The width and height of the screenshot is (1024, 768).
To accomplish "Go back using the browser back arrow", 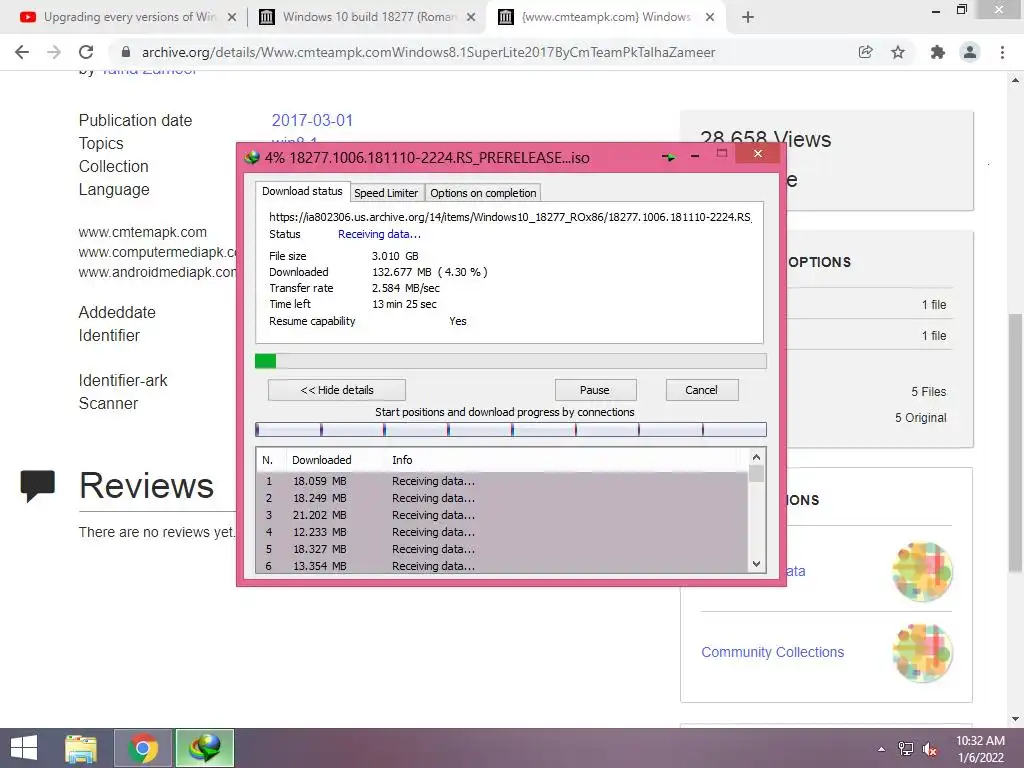I will pos(22,52).
